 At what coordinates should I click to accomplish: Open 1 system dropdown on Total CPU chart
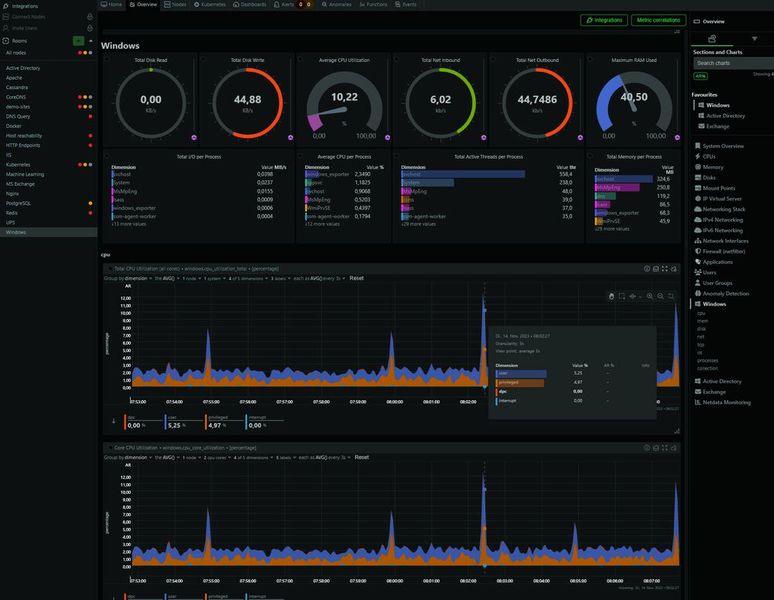214,278
